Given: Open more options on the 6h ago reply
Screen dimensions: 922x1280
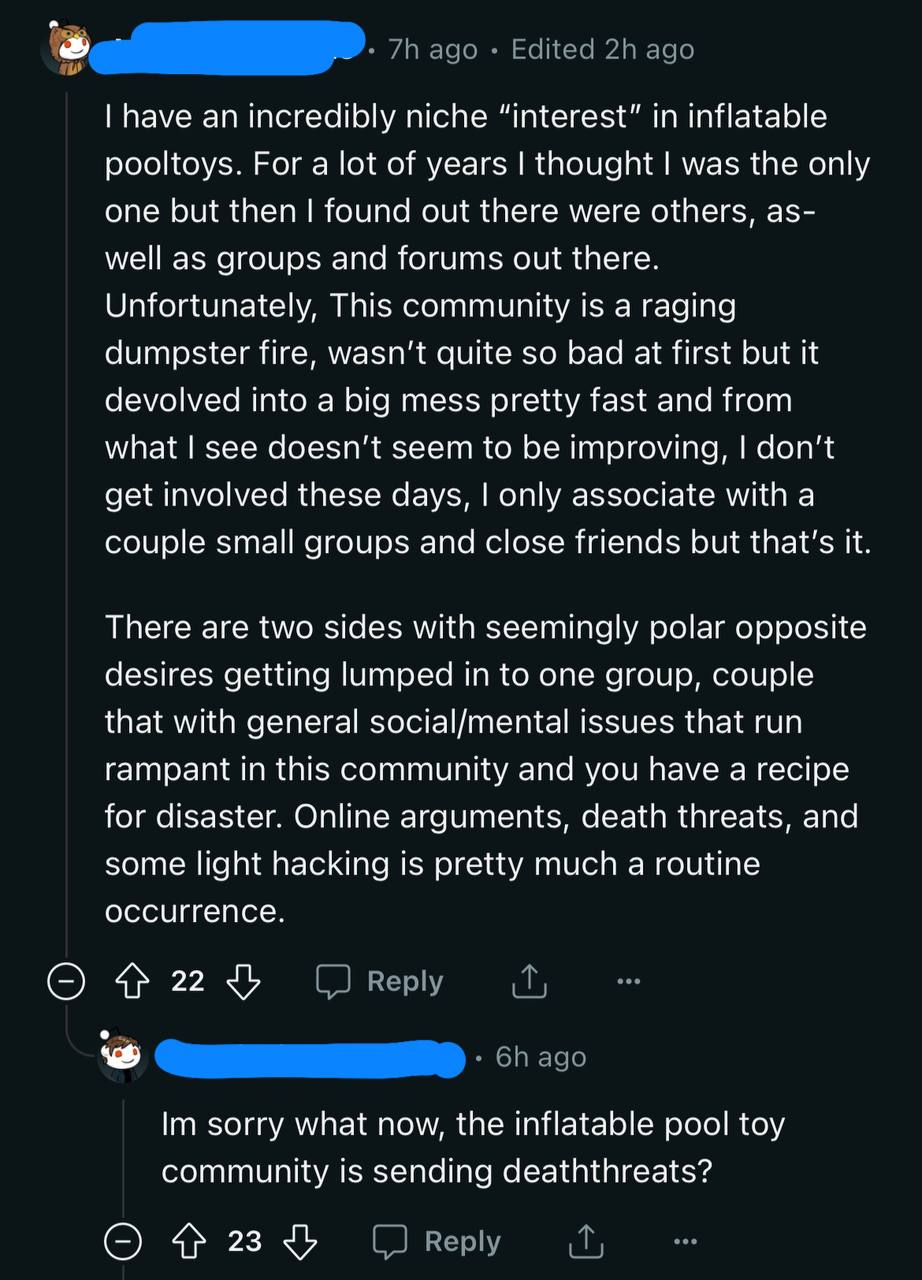Looking at the screenshot, I should [685, 1242].
